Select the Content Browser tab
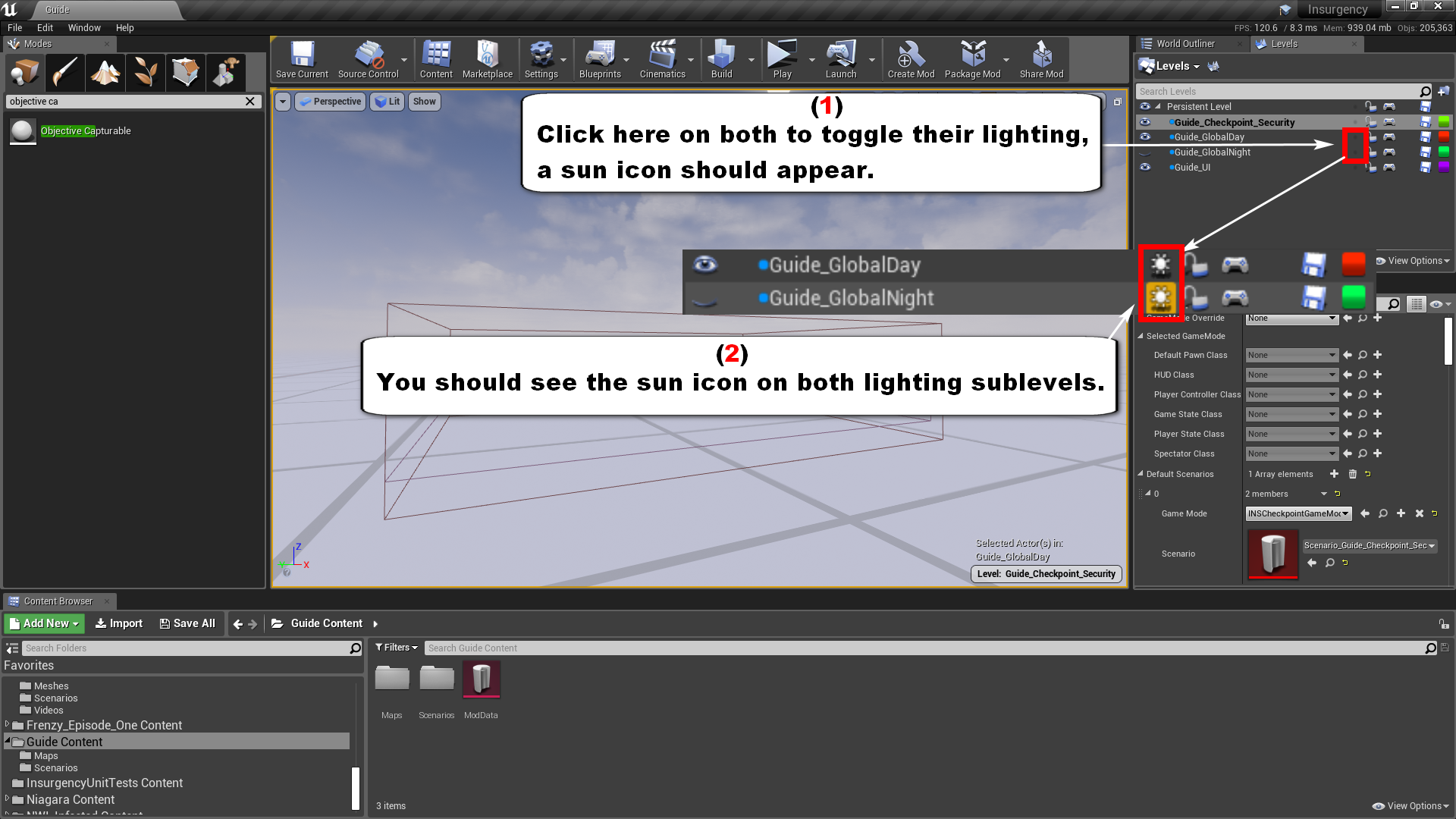The height and width of the screenshot is (819, 1456). (58, 601)
